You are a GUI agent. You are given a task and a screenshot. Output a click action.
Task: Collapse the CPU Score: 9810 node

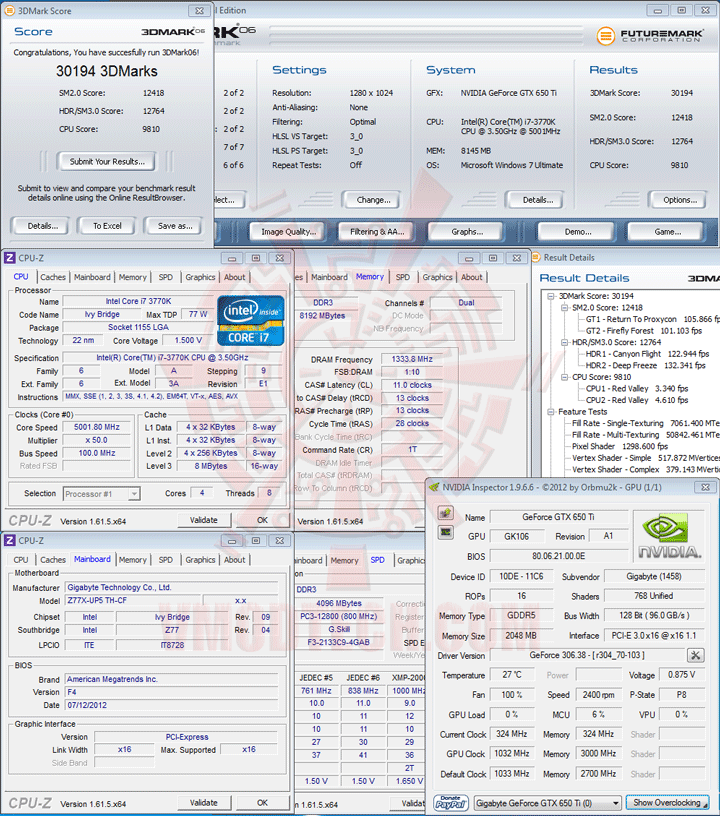point(564,377)
